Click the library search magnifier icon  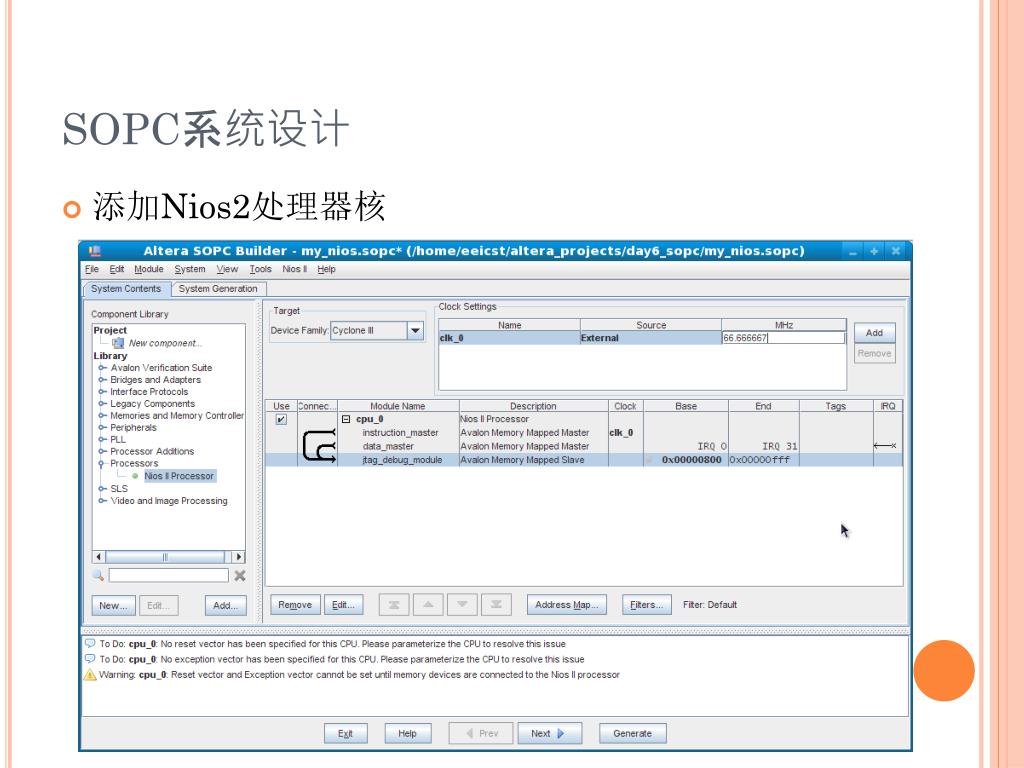tap(98, 575)
